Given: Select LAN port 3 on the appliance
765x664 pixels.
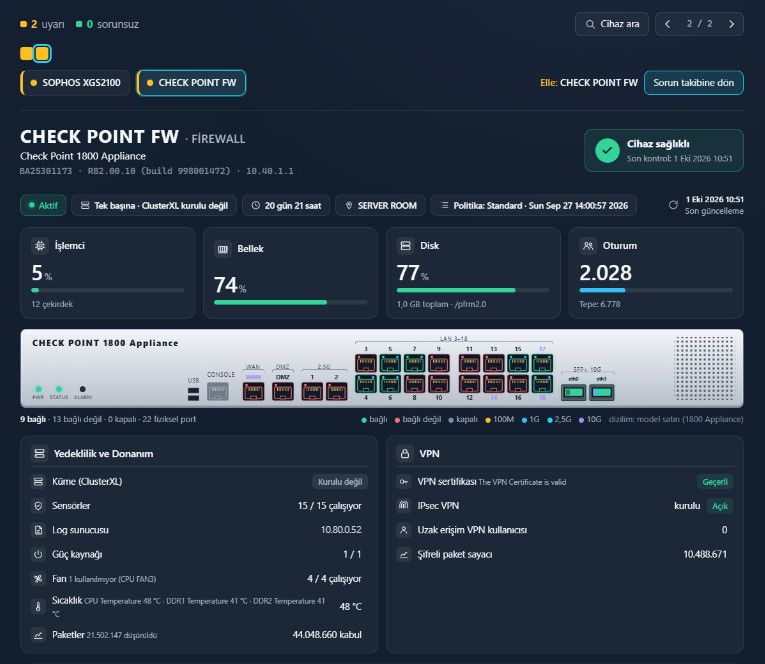Looking at the screenshot, I should (x=366, y=363).
